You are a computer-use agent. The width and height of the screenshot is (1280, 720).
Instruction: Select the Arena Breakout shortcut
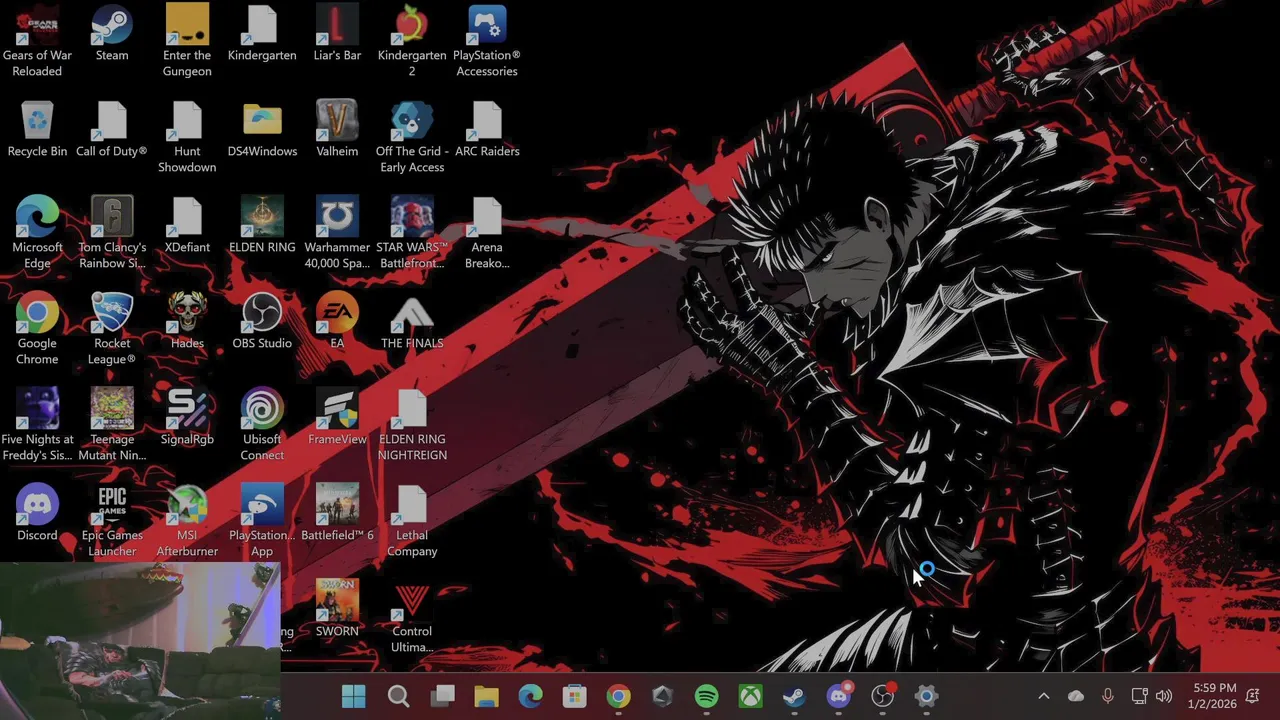(487, 234)
